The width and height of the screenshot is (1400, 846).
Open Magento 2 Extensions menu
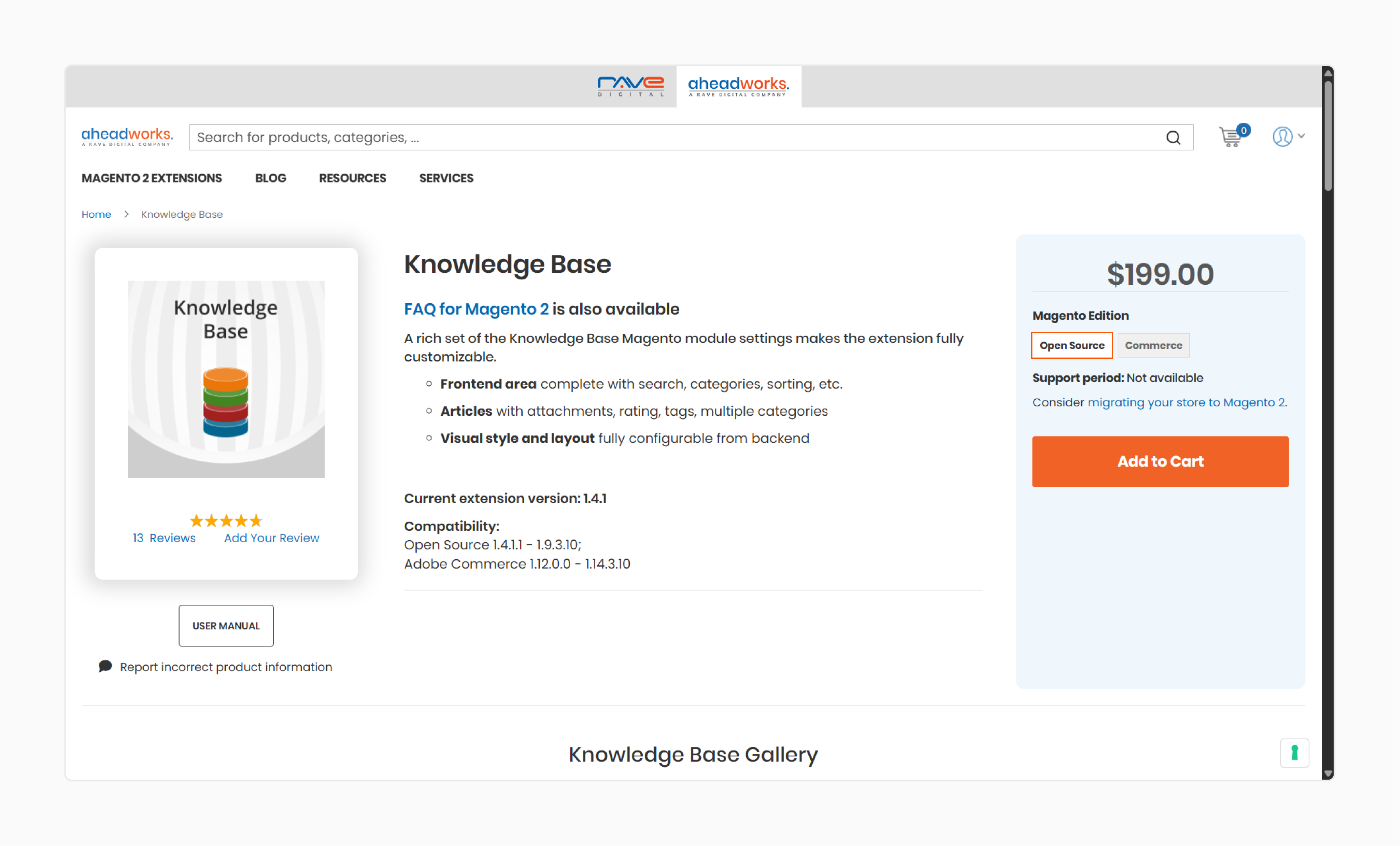tap(152, 178)
